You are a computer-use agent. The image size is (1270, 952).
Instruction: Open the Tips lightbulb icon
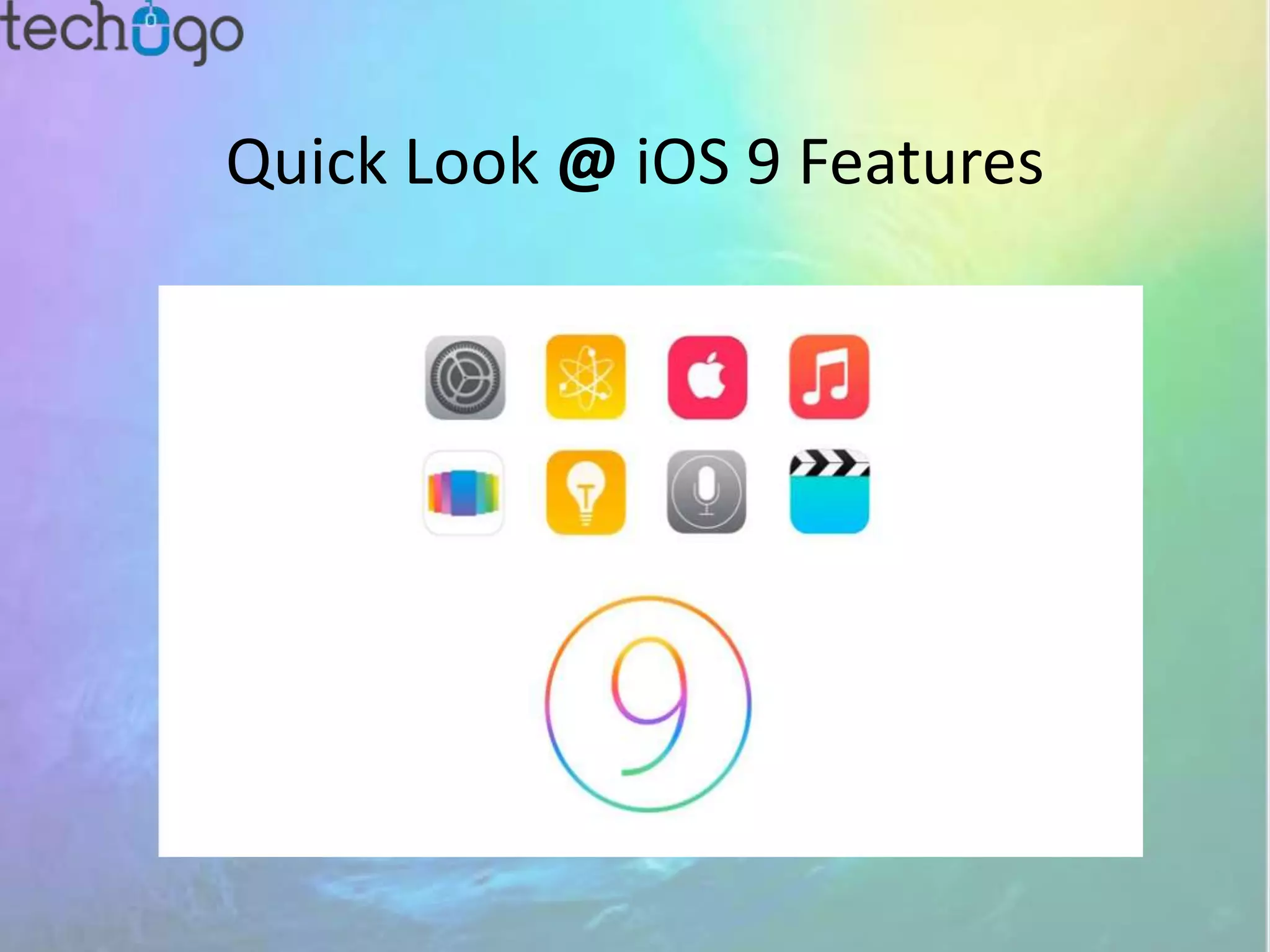(586, 492)
